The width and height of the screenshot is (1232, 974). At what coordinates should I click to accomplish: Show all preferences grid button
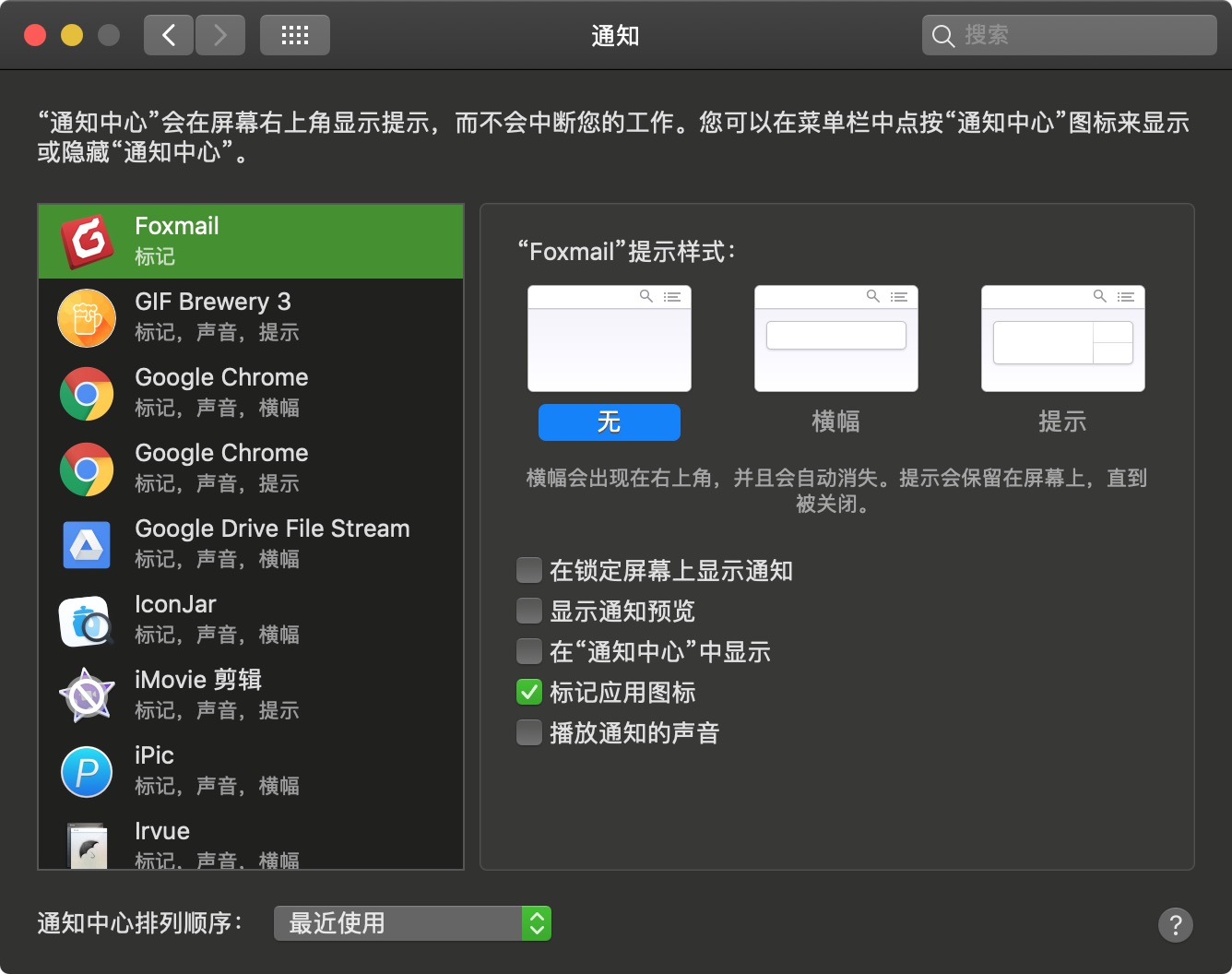point(295,35)
